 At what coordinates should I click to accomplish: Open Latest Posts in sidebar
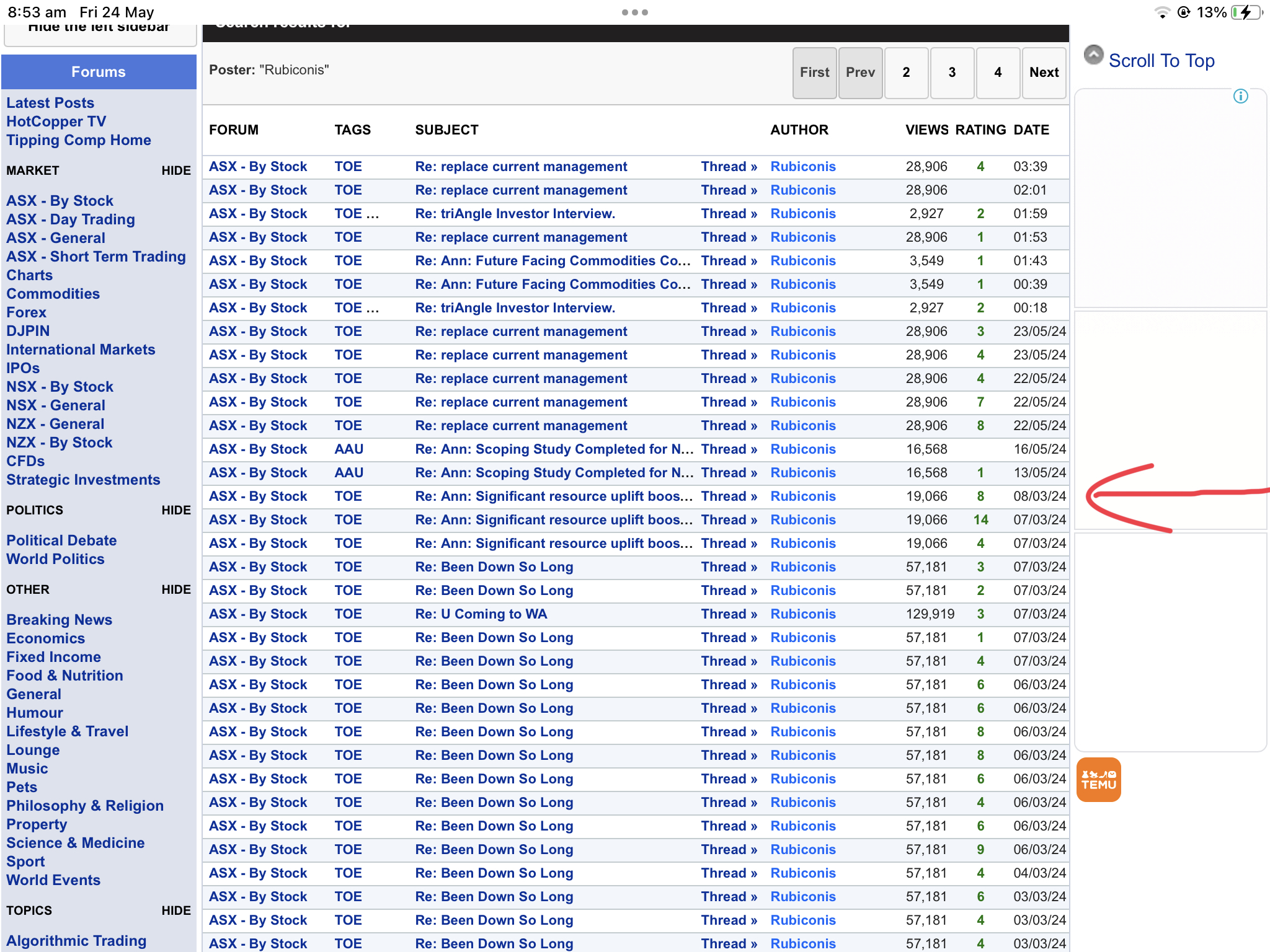50,103
